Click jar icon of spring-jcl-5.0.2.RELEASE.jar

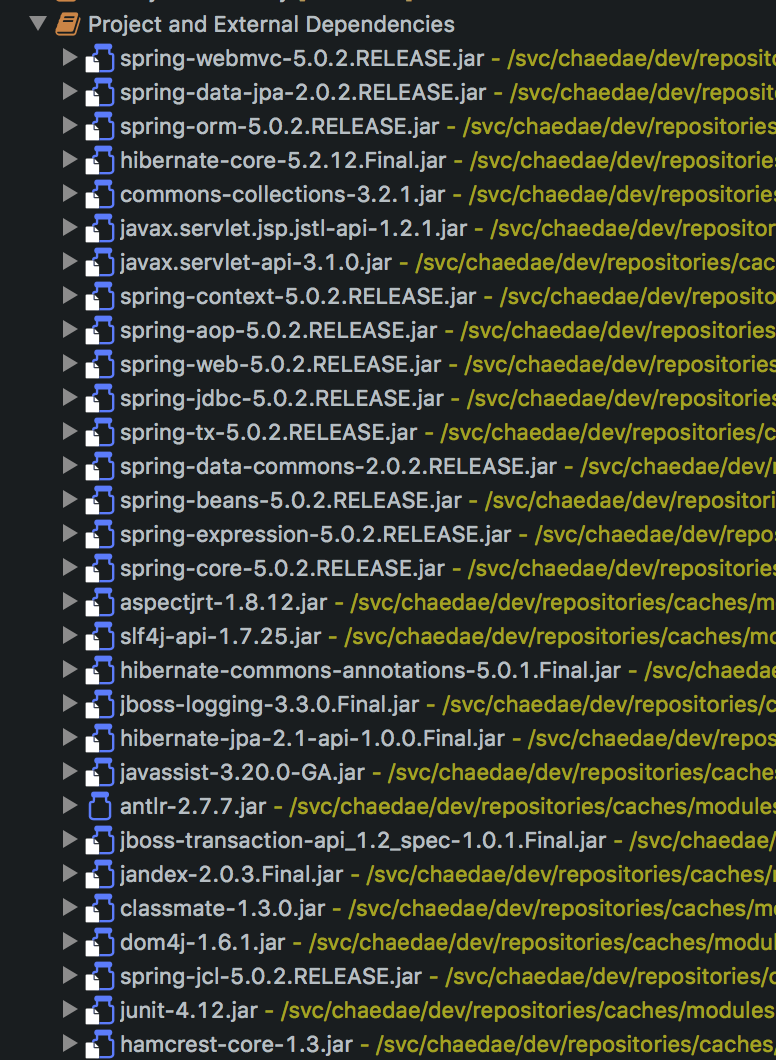pos(100,976)
